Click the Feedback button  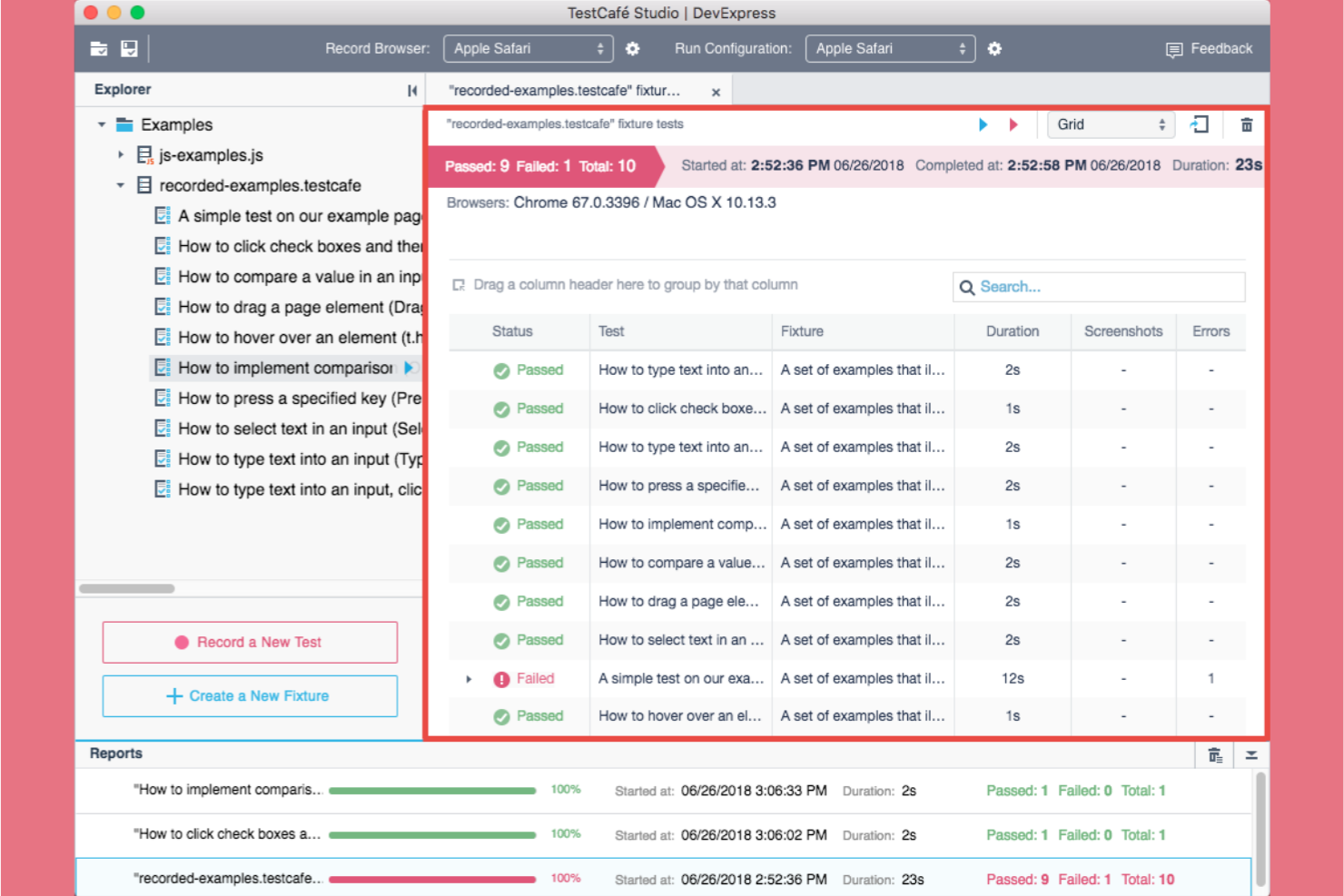(x=1209, y=49)
